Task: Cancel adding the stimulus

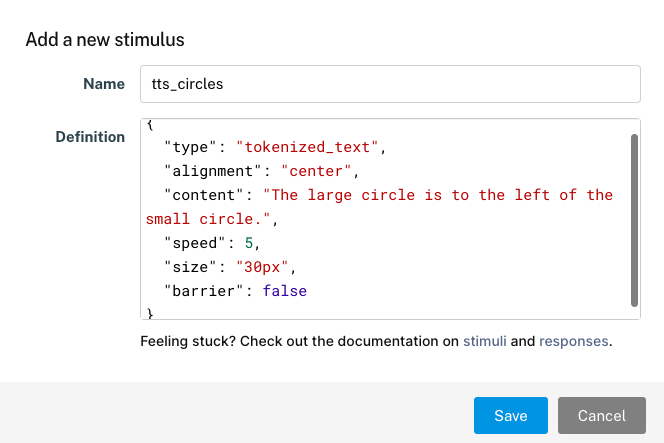Action: point(602,415)
